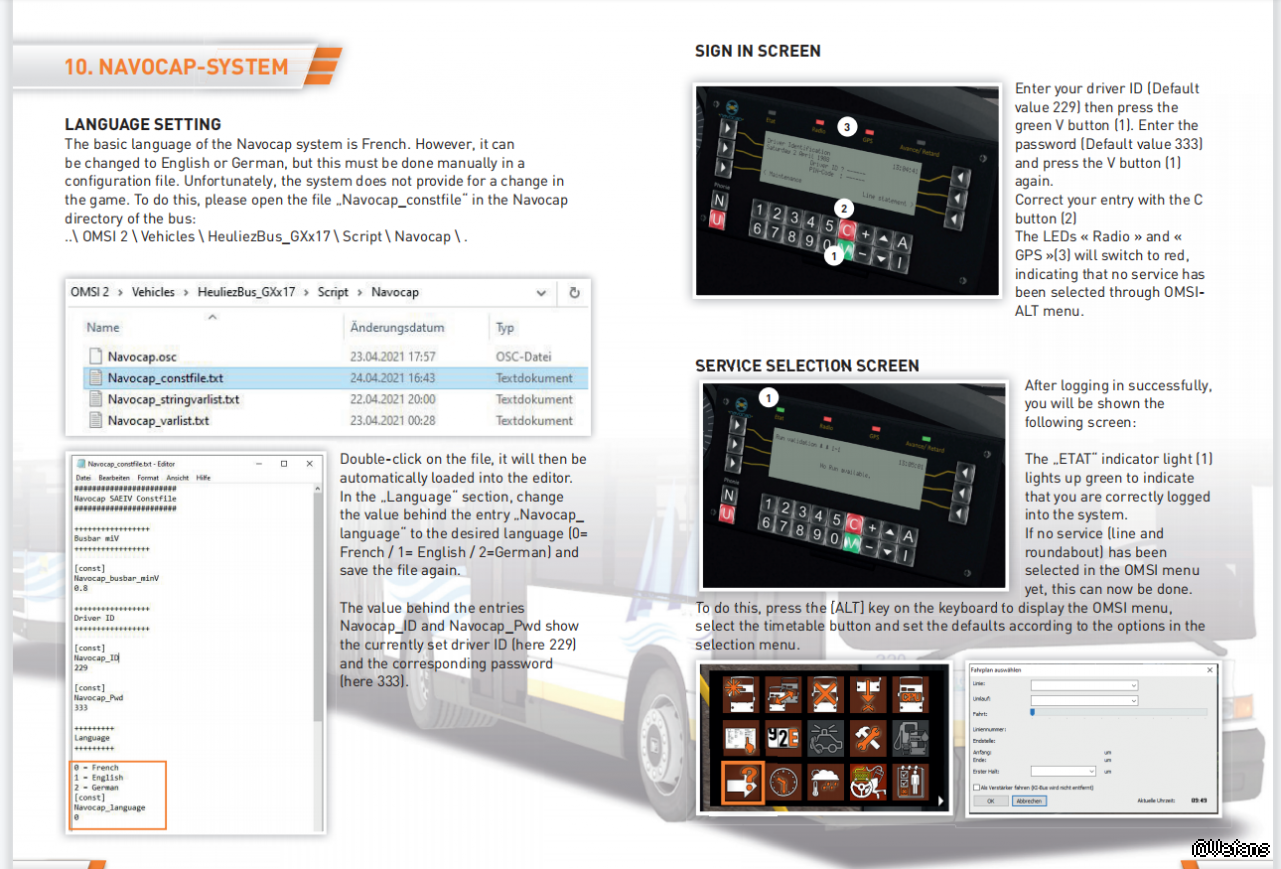Open the Datei menu in Editor
This screenshot has width=1281, height=869.
pyautogui.click(x=83, y=478)
